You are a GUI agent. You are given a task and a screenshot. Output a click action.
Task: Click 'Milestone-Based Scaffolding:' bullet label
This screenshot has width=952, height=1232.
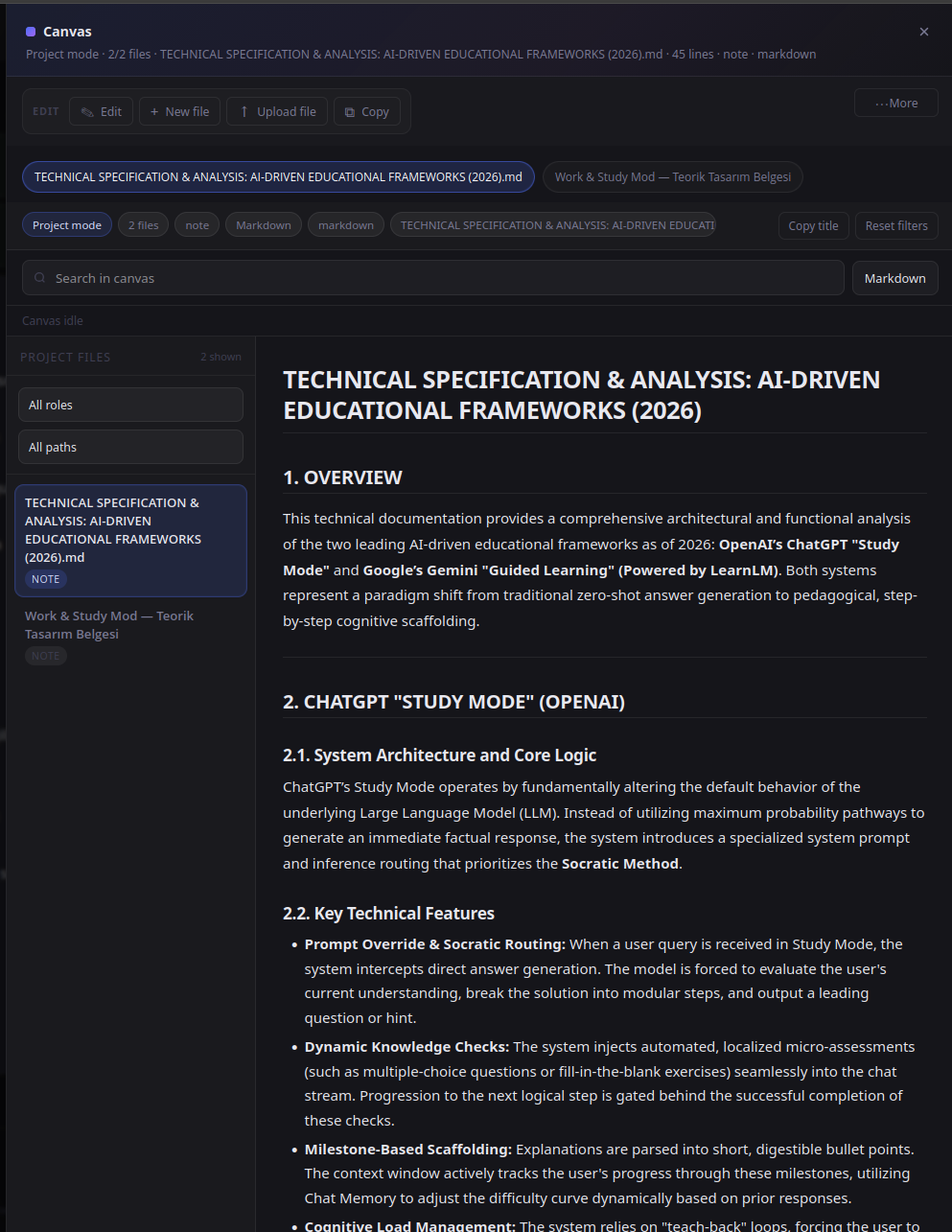click(408, 1150)
